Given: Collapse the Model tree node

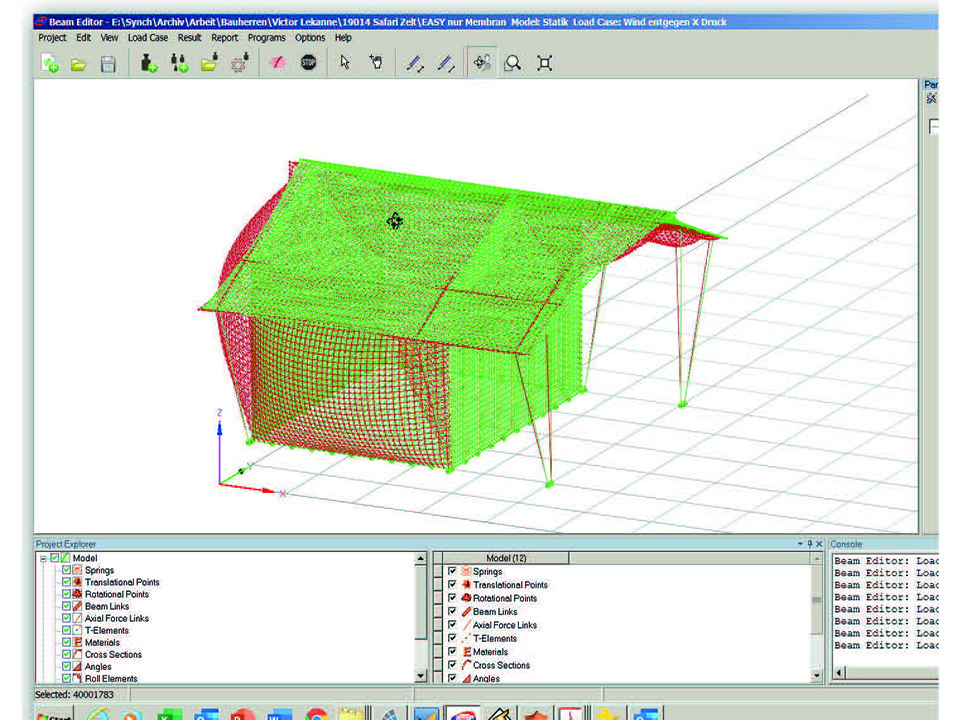Looking at the screenshot, I should (43, 558).
